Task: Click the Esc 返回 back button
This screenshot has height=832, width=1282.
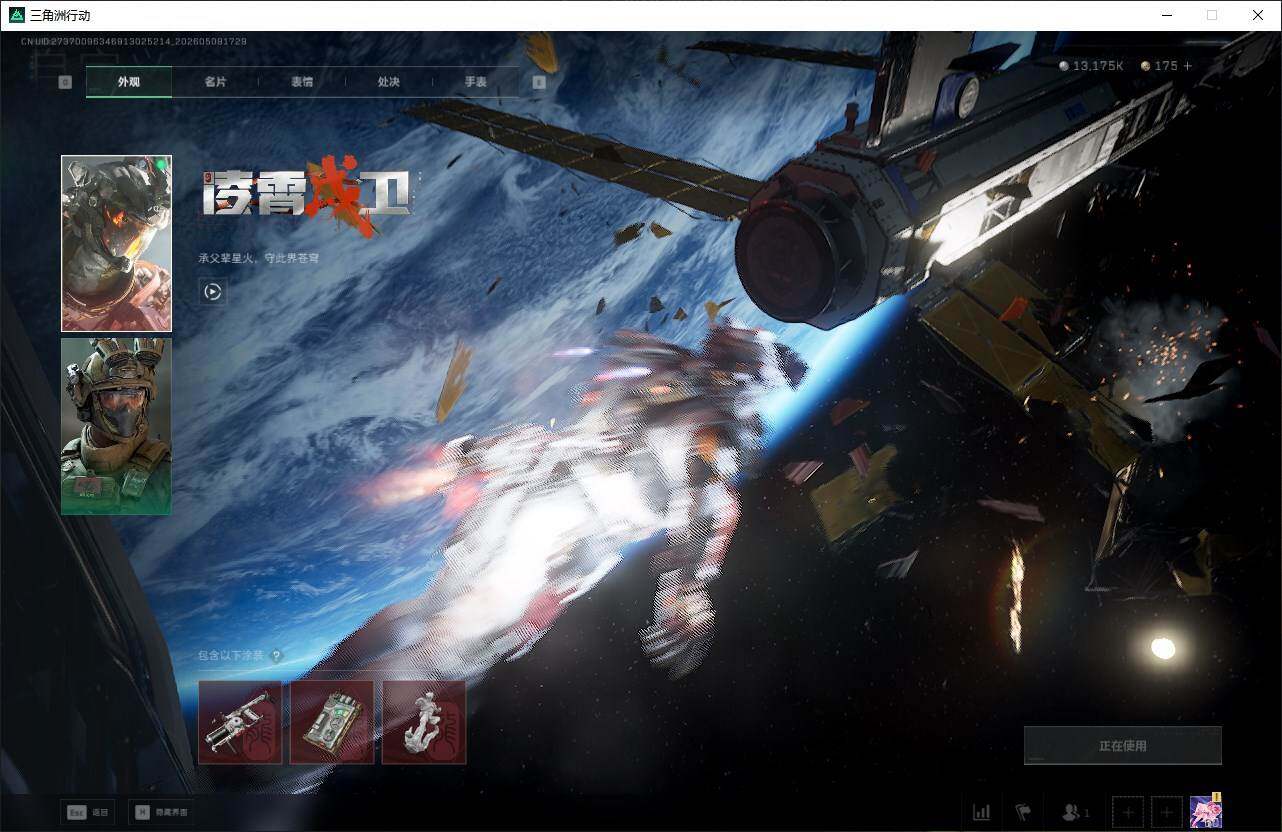Action: (x=87, y=812)
